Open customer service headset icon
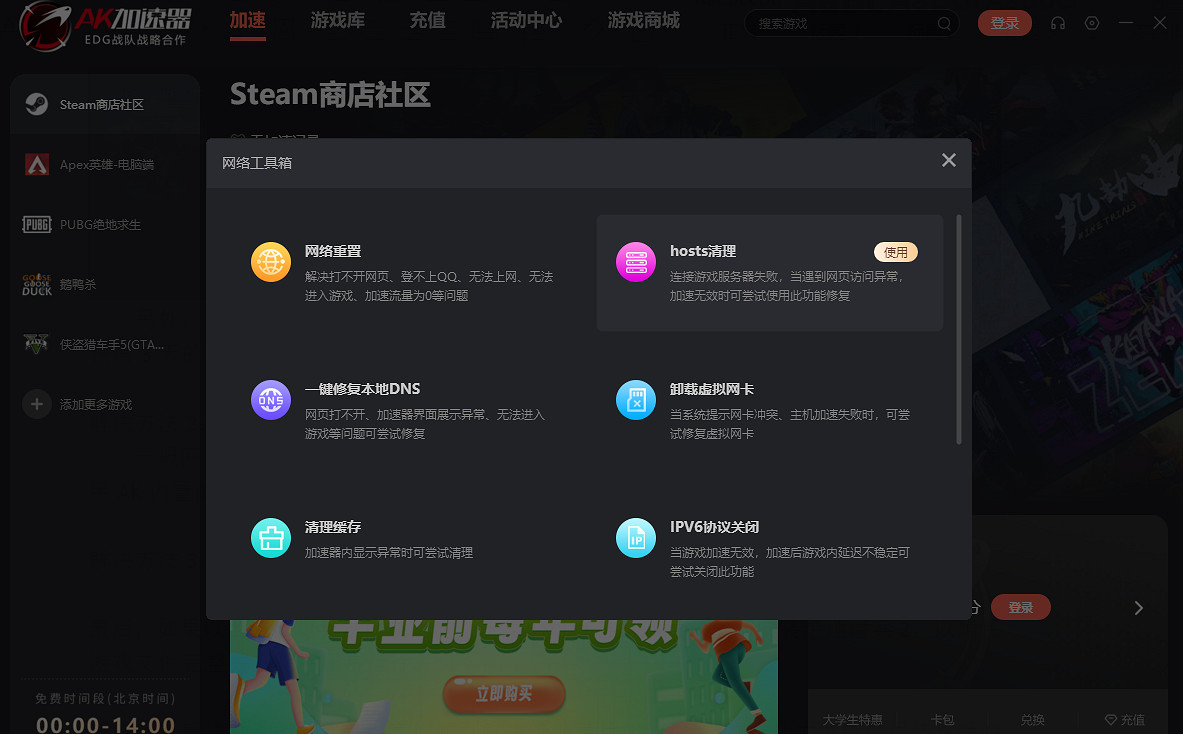Viewport: 1183px width, 734px height. pyautogui.click(x=1058, y=23)
